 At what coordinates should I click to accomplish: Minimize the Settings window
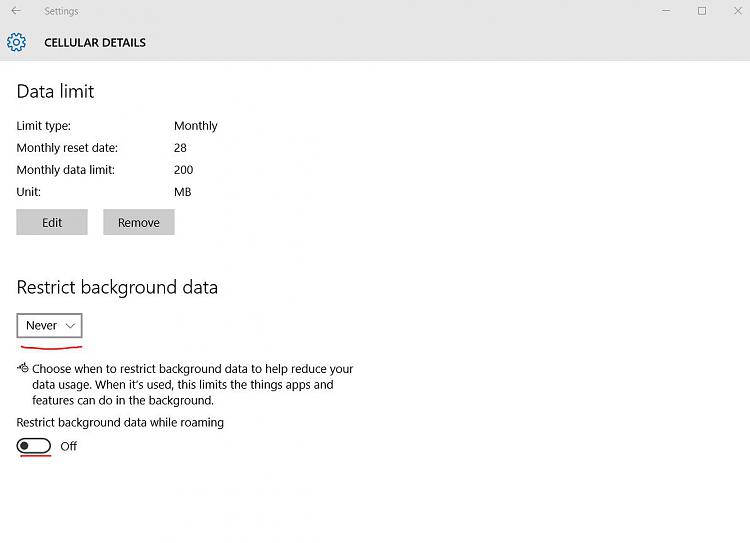666,11
